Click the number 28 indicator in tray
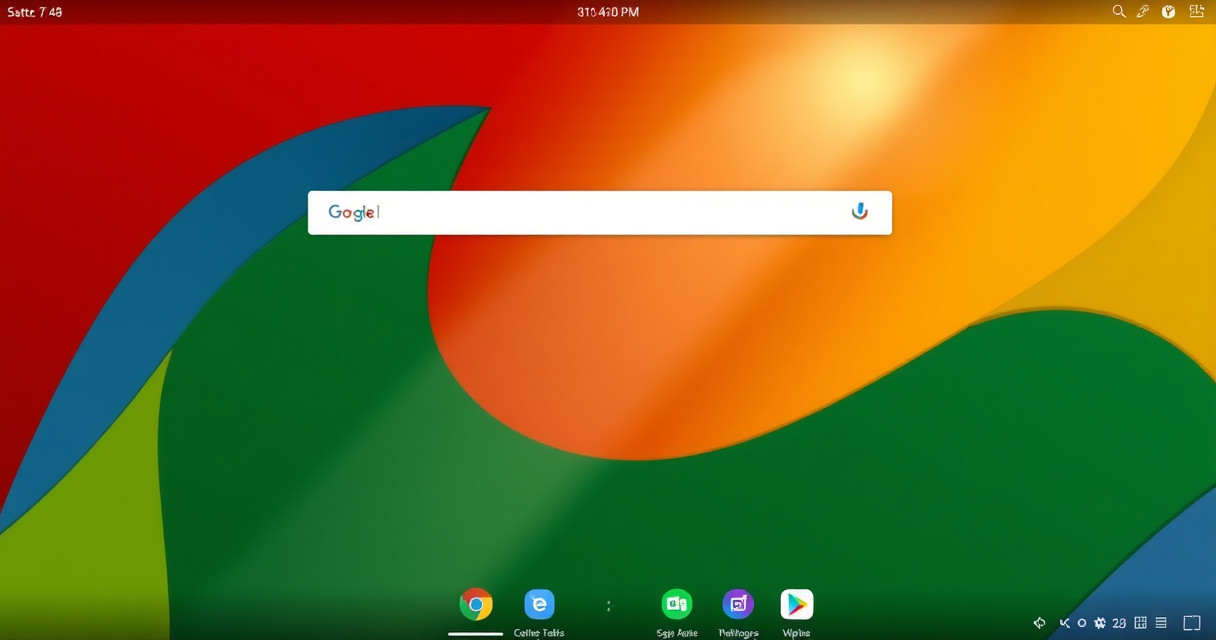 [1119, 623]
